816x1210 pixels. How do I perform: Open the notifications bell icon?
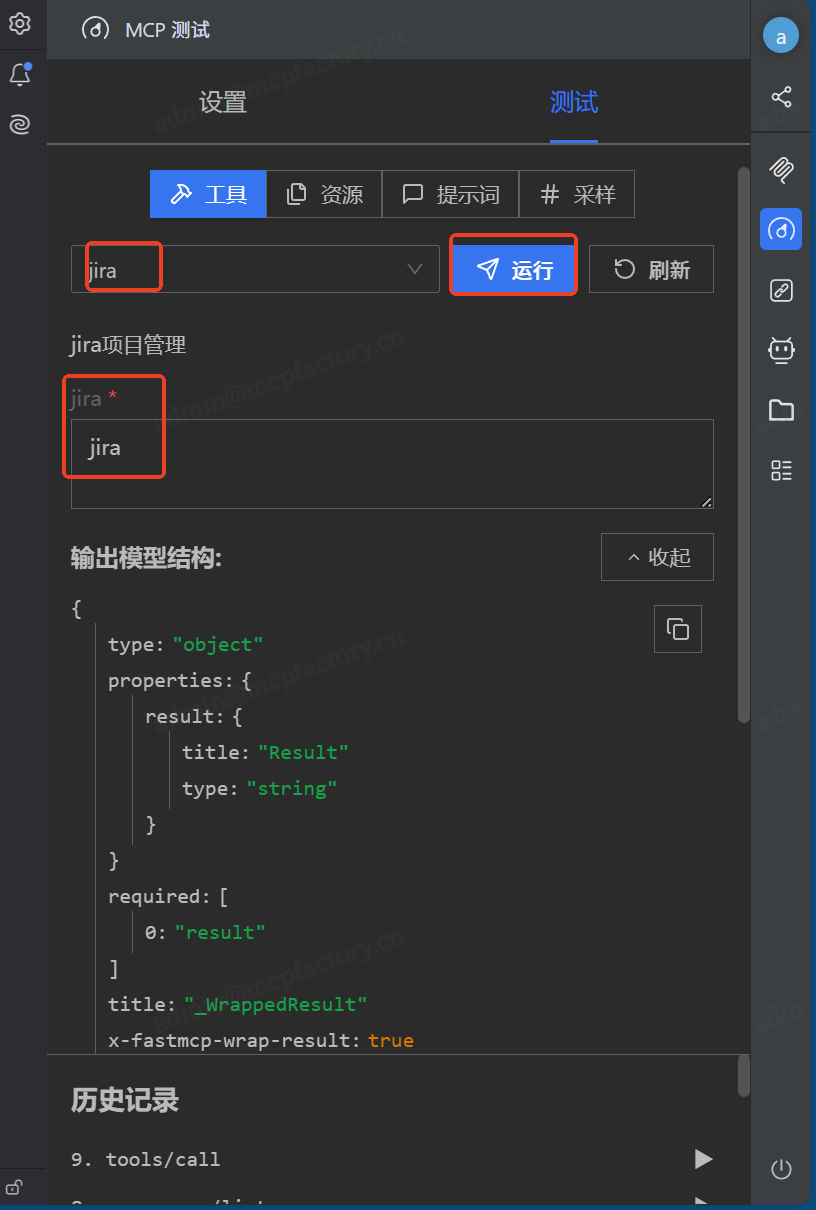tap(20, 74)
